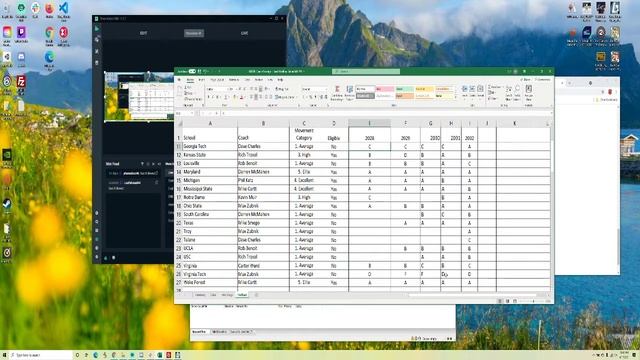Click the Wrap Text button
Image resolution: width=640 pixels, height=360 pixels.
(282, 89)
